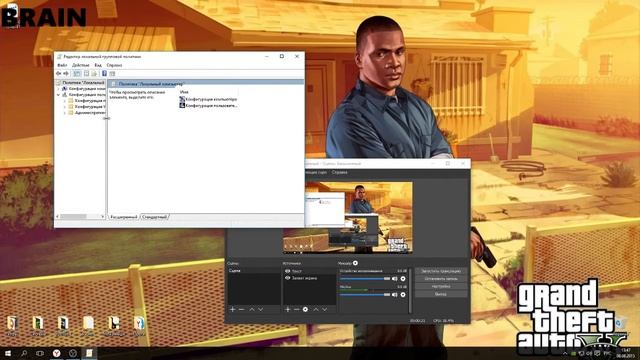
Task: Open the Файл menu in policy editor
Action: pyautogui.click(x=62, y=65)
